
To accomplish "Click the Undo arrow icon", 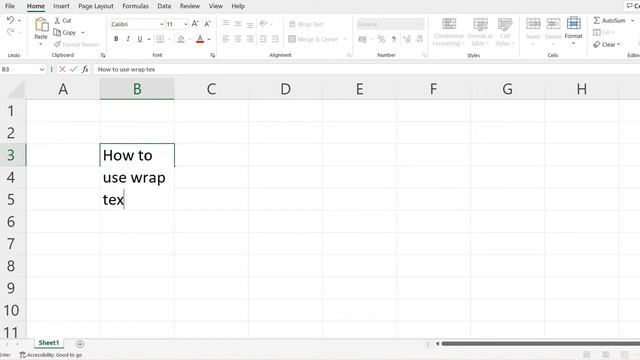I will pos(10,20).
